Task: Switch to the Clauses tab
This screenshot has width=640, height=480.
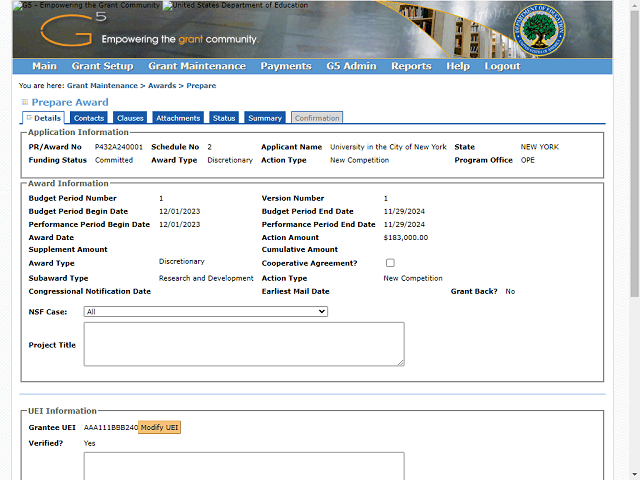Action: coord(130,118)
